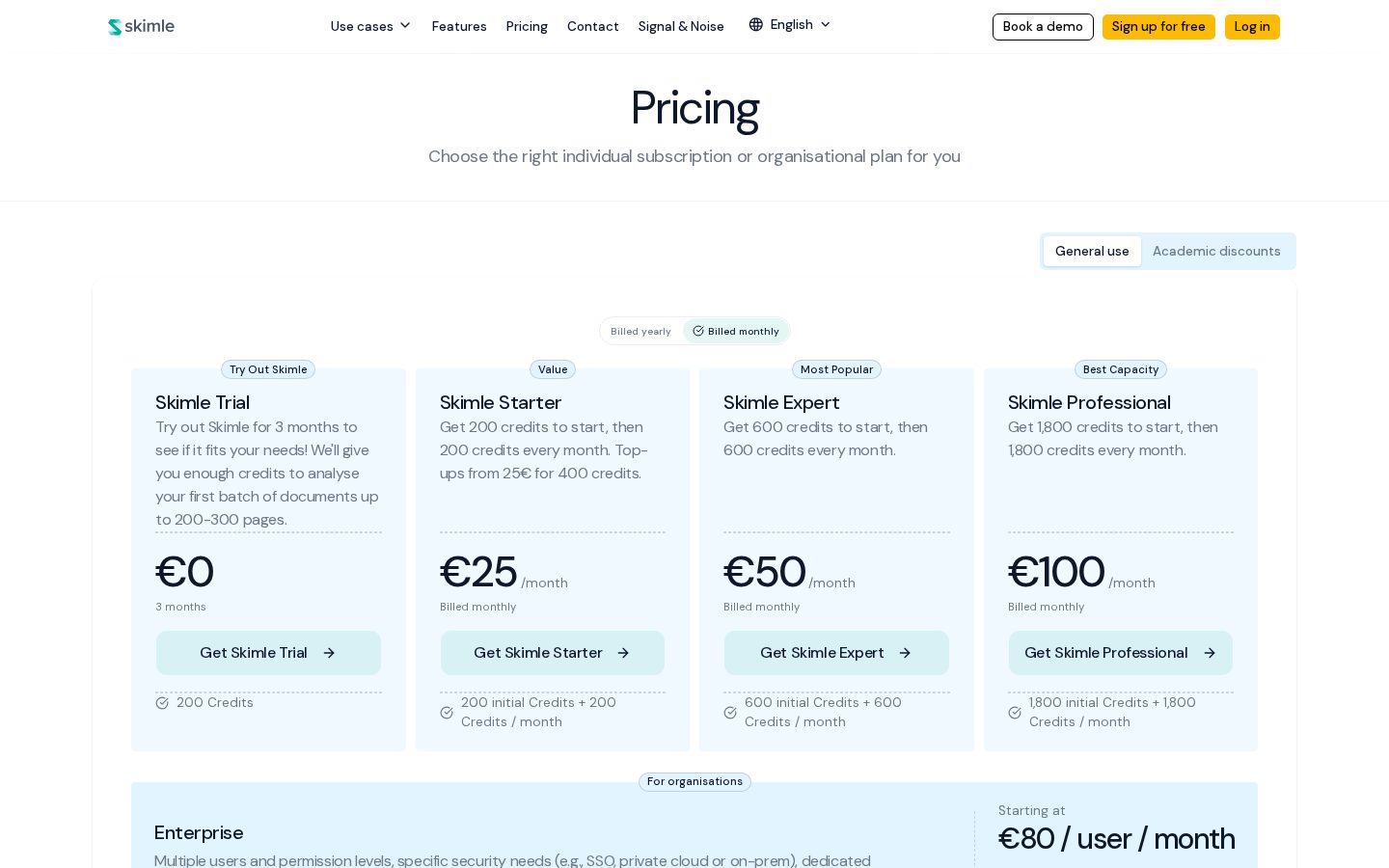Open Use cases navigation item
Image resolution: width=1389 pixels, height=868 pixels.
[x=370, y=26]
